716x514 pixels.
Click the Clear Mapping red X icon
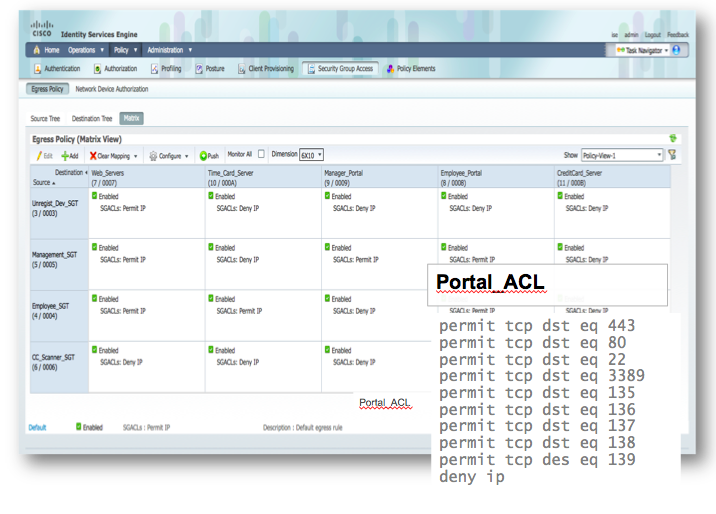coord(93,156)
